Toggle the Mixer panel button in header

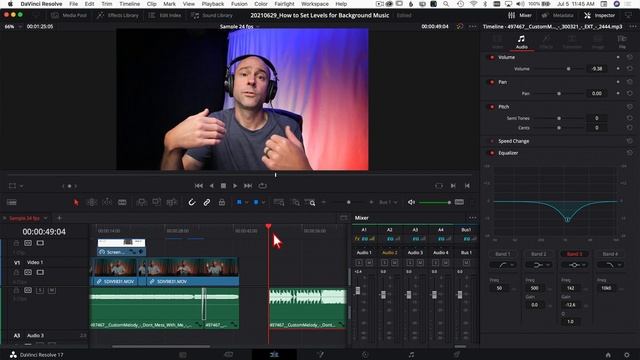(520, 16)
